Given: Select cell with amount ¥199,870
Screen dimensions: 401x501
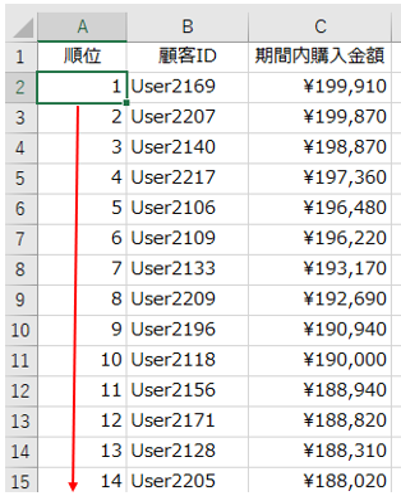Looking at the screenshot, I should [x=320, y=117].
